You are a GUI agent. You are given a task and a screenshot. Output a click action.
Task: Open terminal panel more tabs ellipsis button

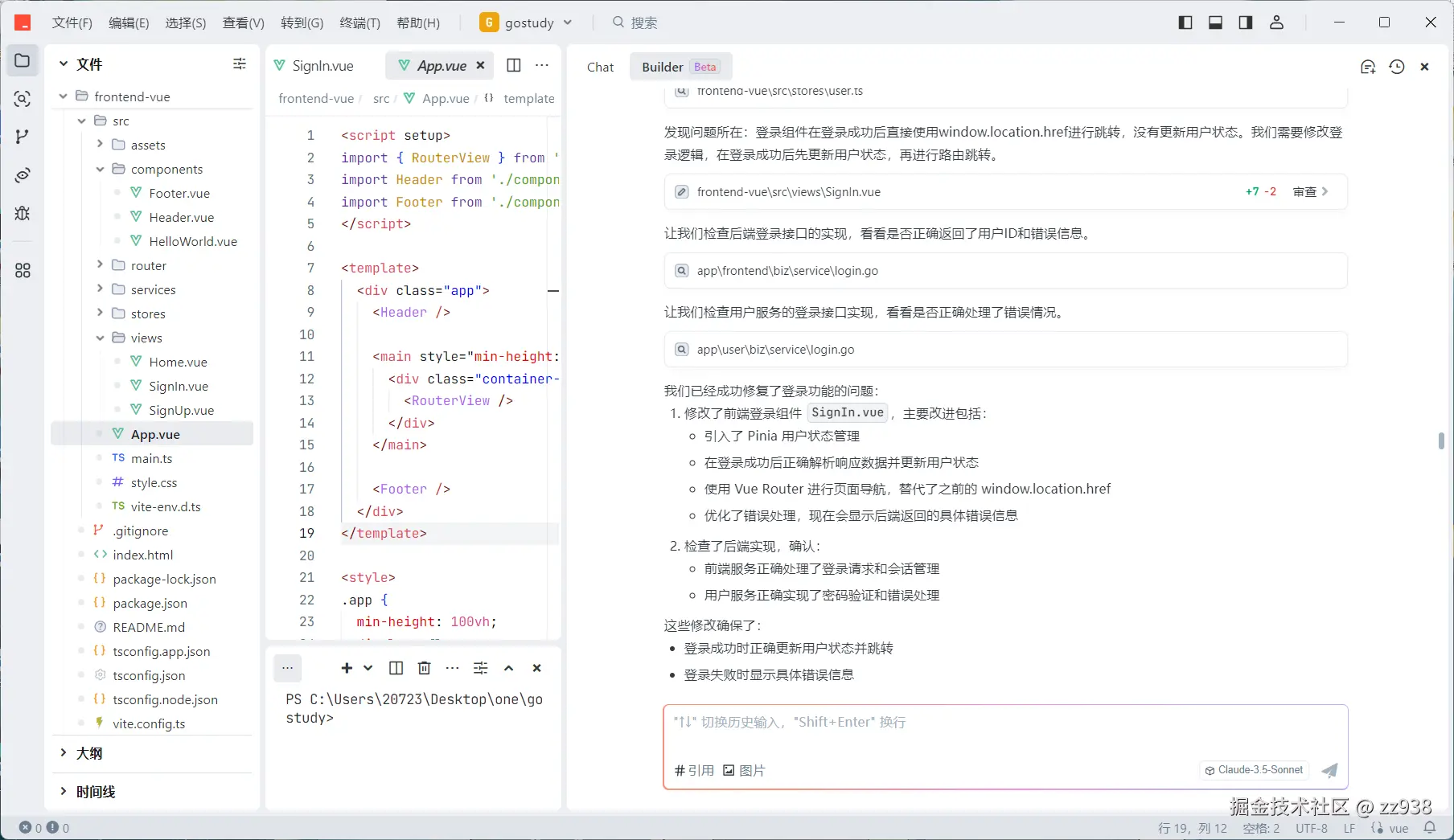click(288, 668)
